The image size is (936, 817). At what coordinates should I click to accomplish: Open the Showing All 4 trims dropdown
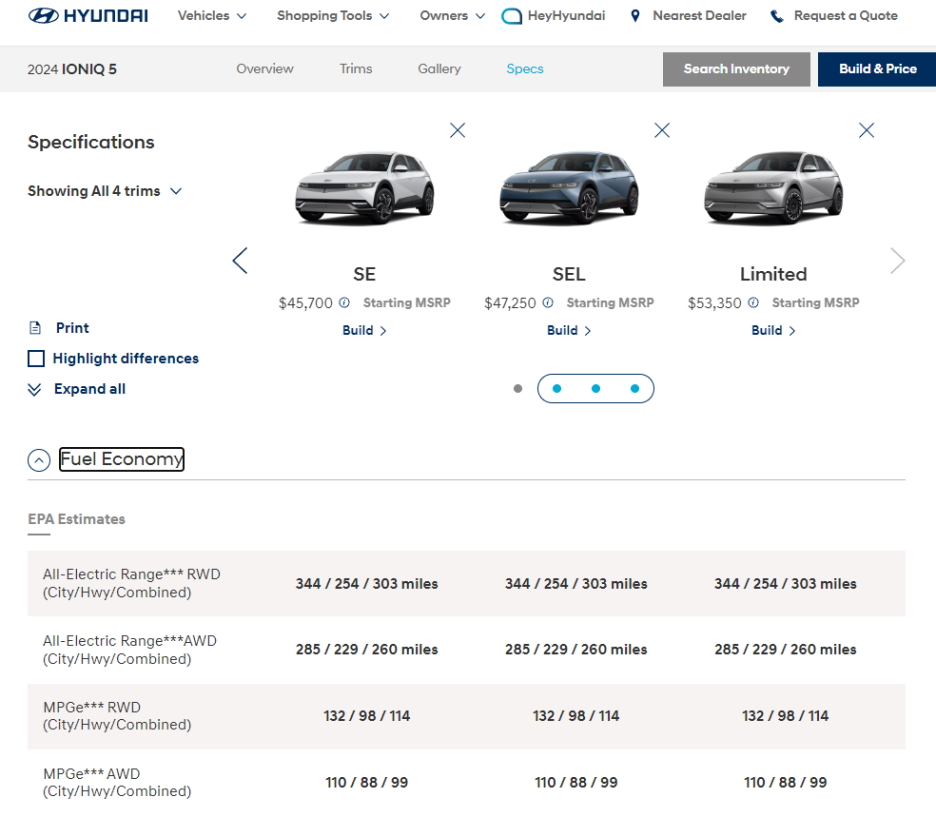(104, 191)
